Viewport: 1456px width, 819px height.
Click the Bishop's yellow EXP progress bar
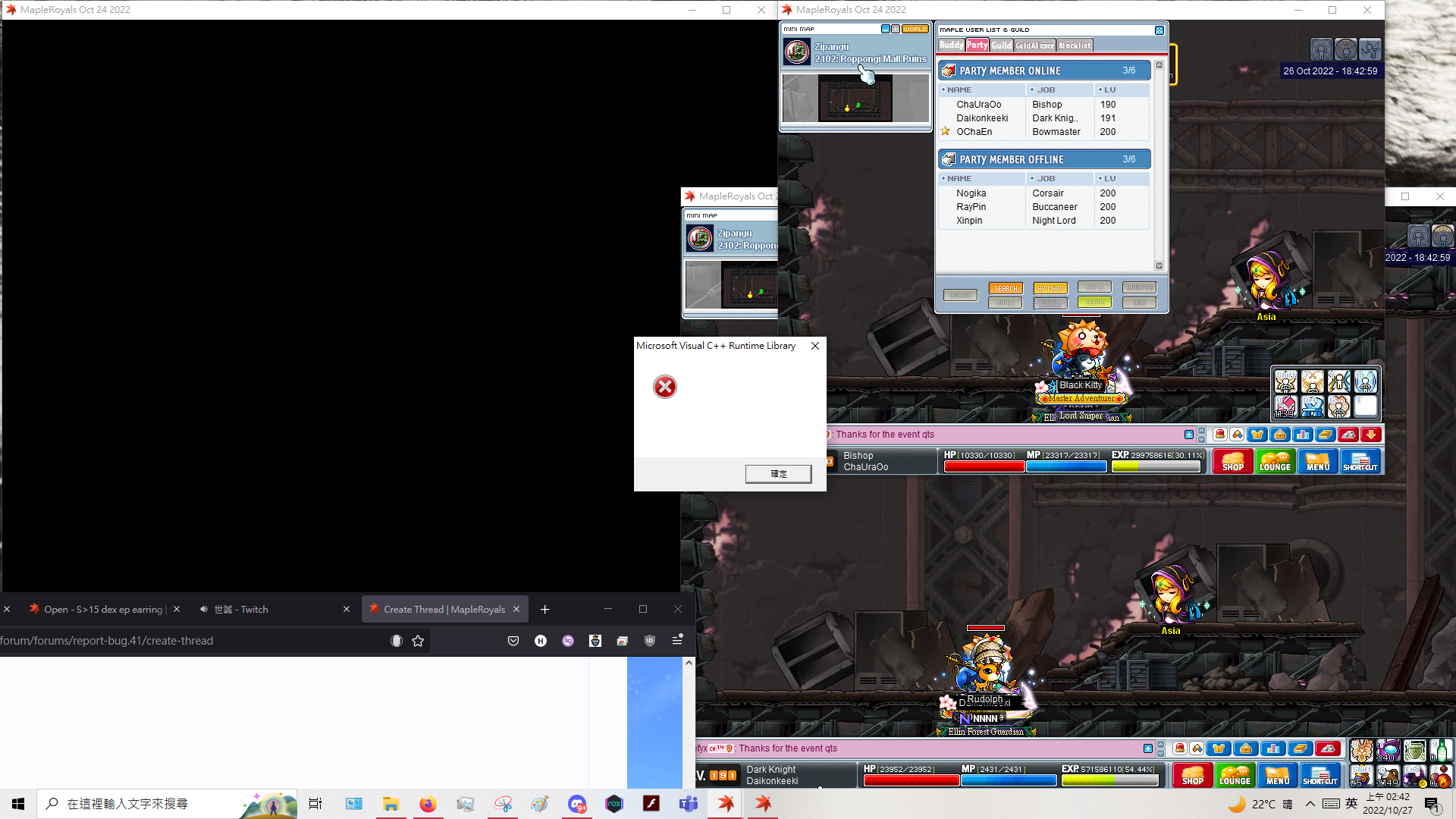tap(1156, 466)
